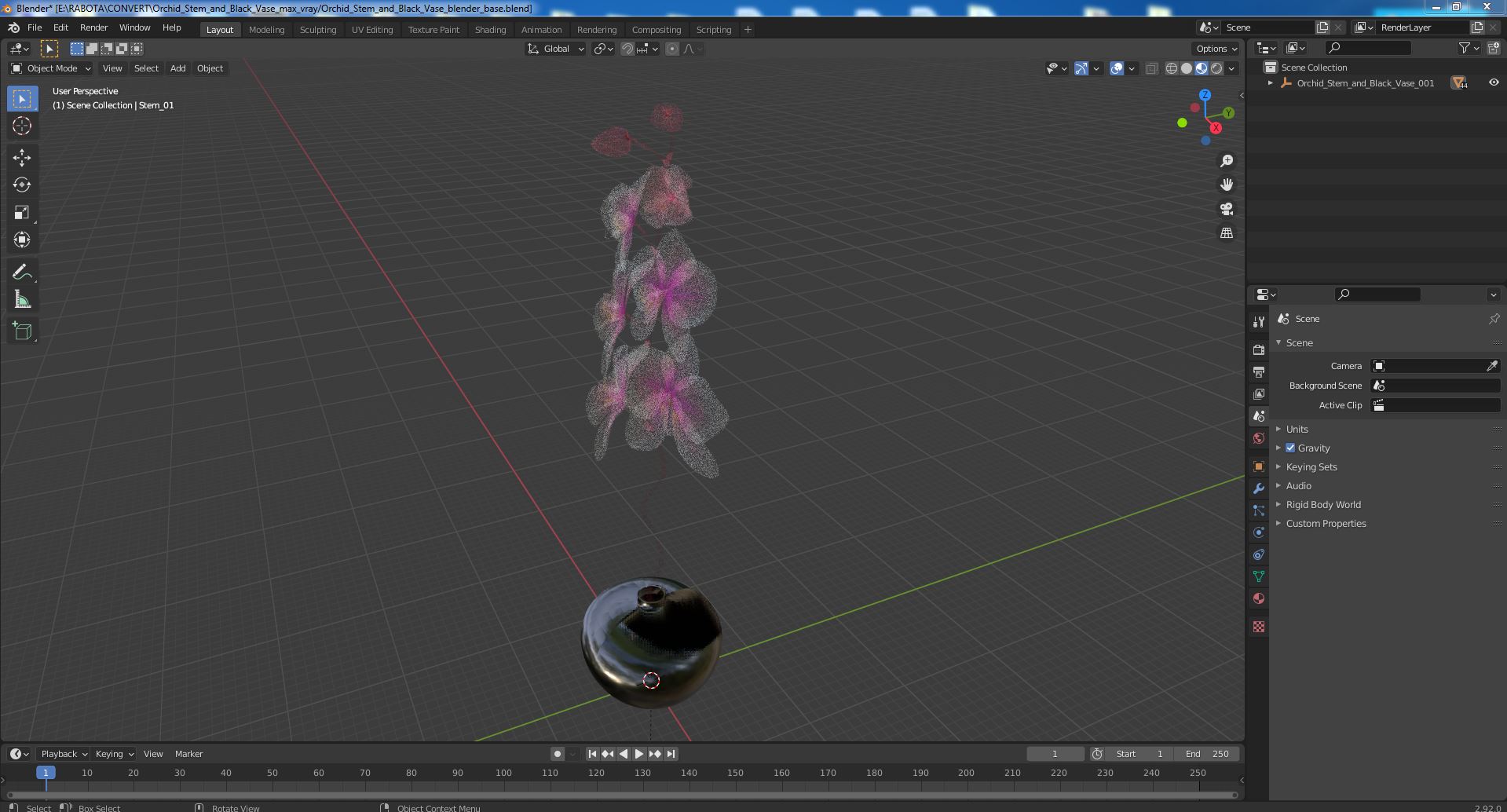Screen dimensions: 1507x812
Task: Toggle viewport gizmos display
Action: (1081, 68)
